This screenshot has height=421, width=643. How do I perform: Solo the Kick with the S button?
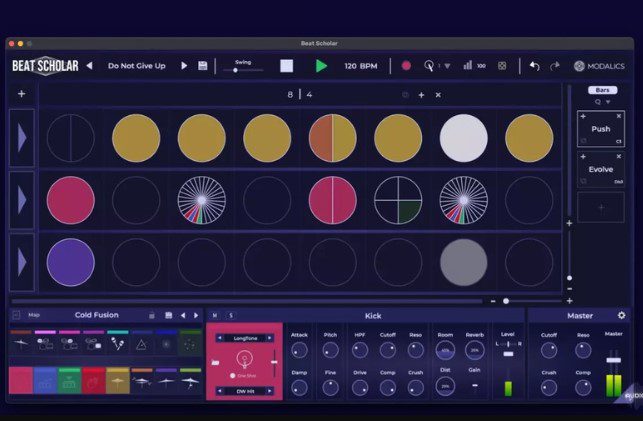[x=231, y=315]
